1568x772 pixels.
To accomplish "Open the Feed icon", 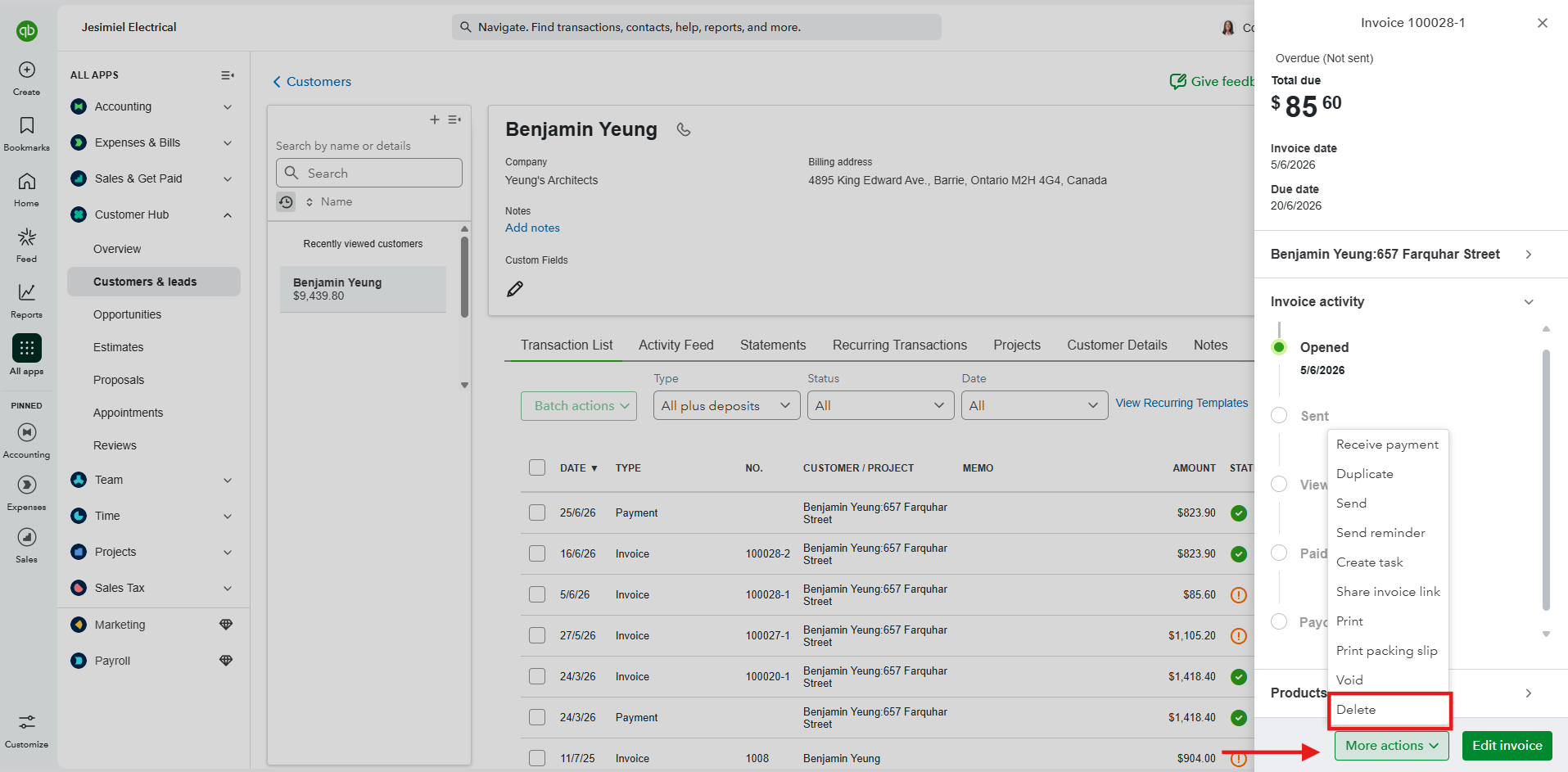I will point(27,237).
